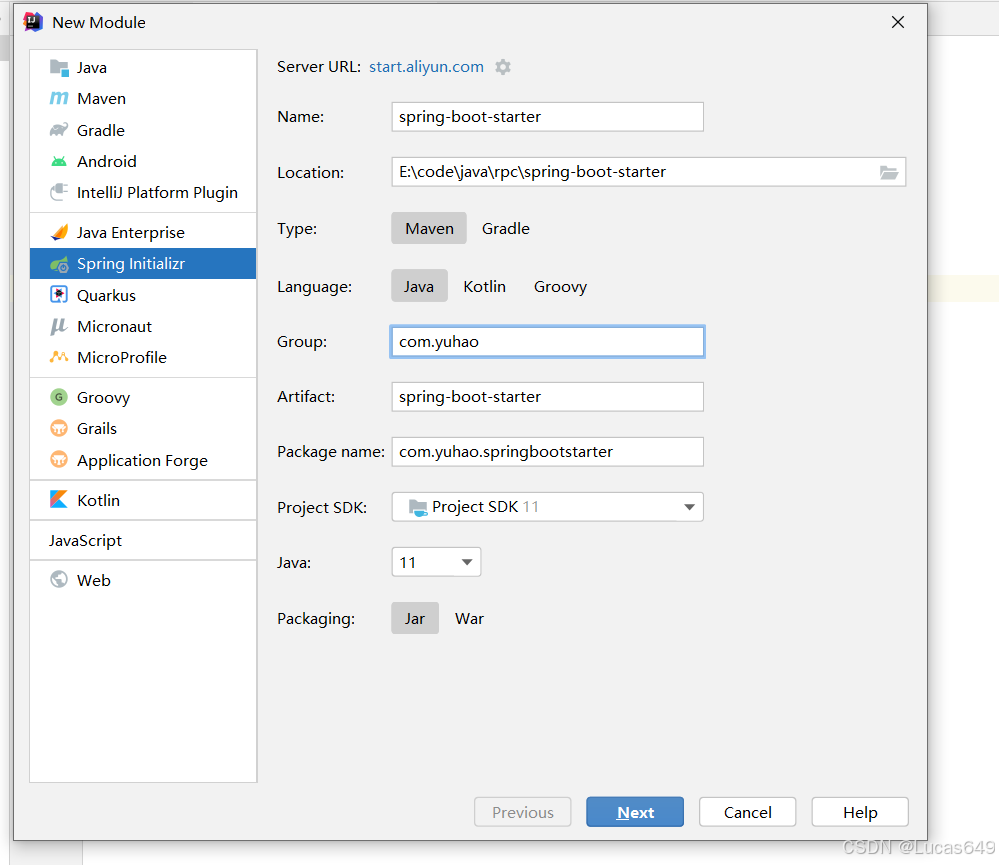Choose Java as language

click(419, 287)
